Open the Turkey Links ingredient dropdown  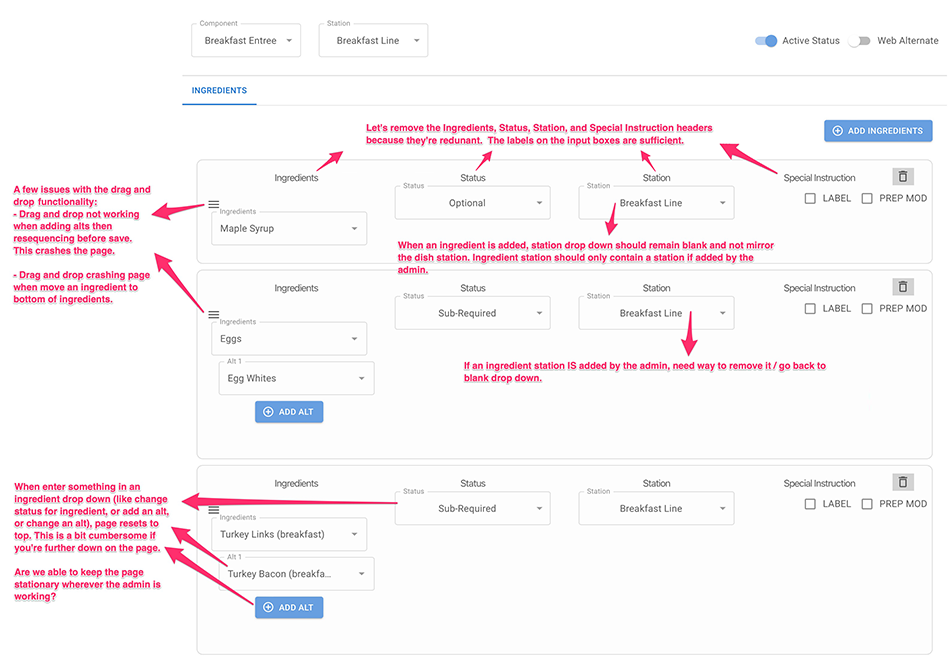[x=289, y=535]
